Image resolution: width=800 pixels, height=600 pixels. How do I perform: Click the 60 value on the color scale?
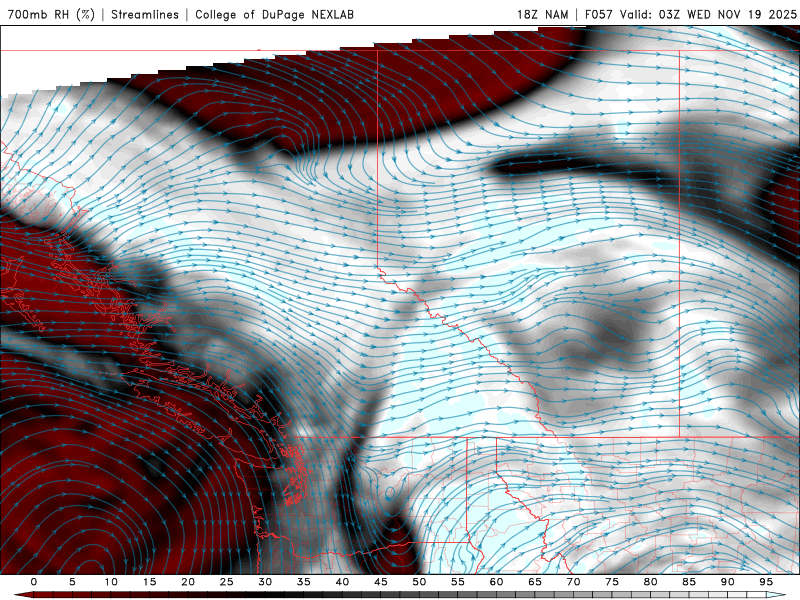point(496,582)
